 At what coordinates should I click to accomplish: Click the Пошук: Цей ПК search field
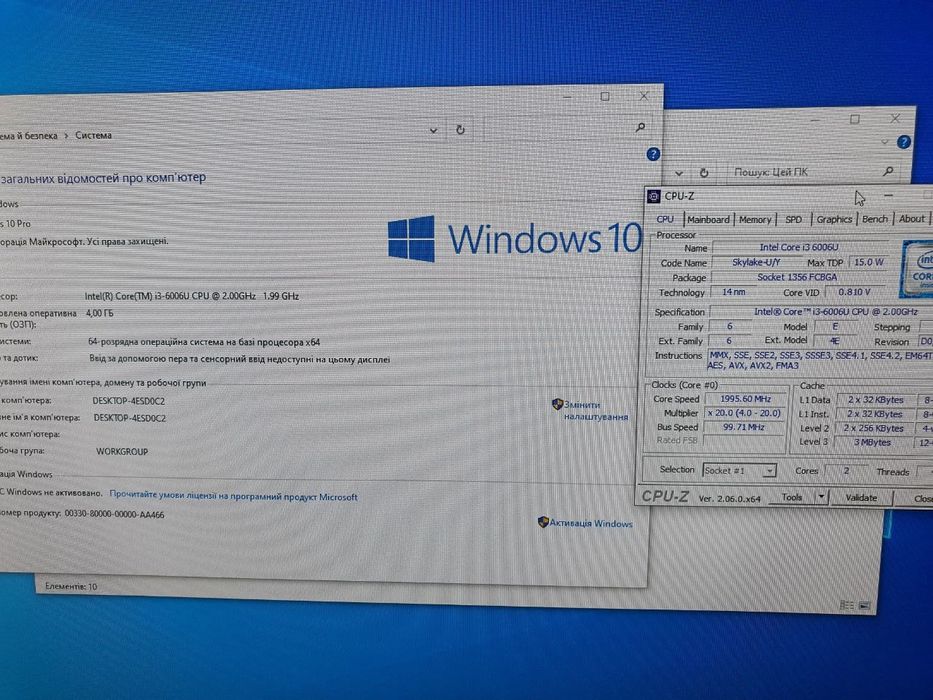[814, 171]
